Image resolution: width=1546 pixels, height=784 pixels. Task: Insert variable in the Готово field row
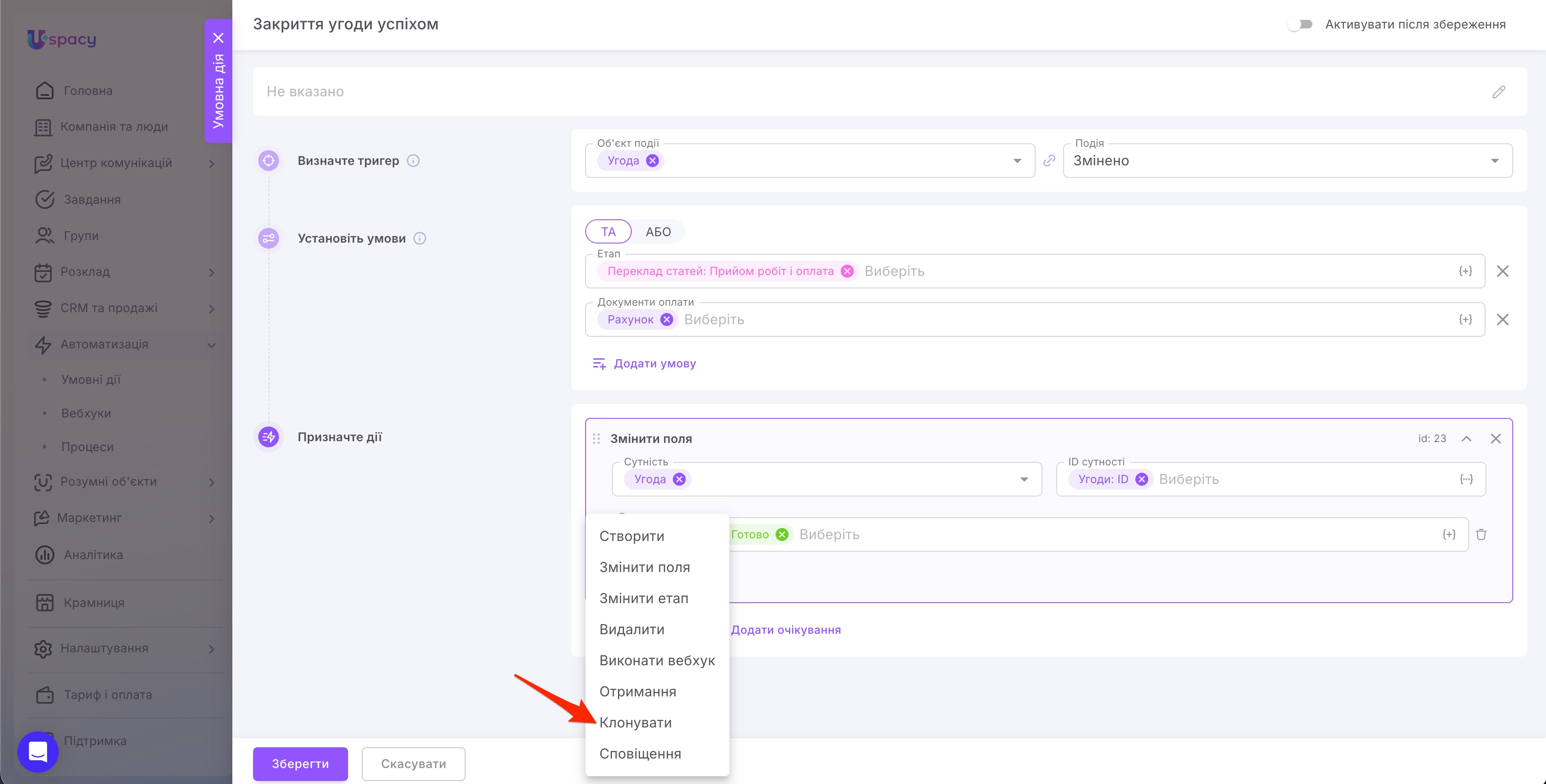click(1448, 534)
